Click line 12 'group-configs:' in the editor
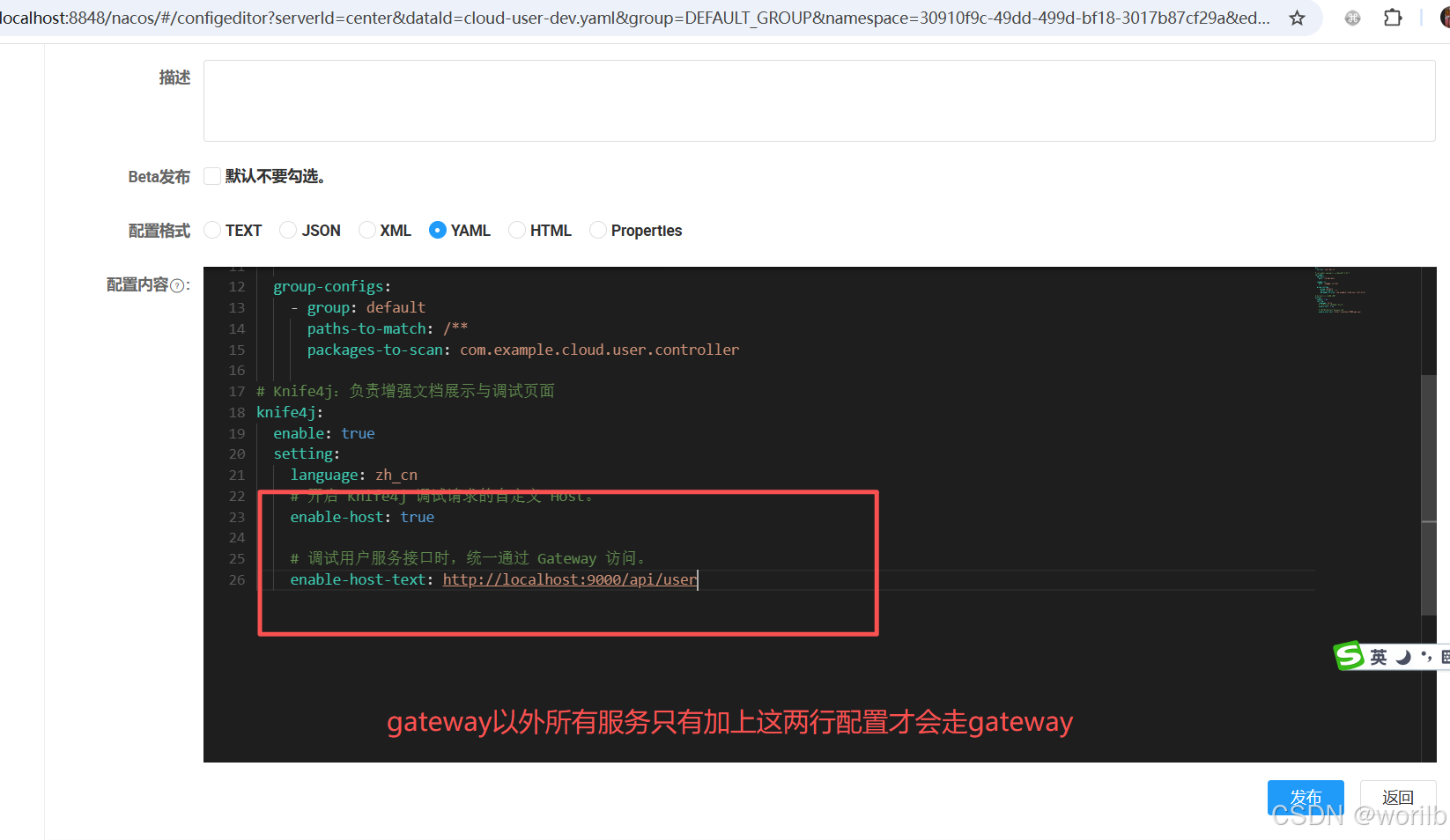 (332, 286)
